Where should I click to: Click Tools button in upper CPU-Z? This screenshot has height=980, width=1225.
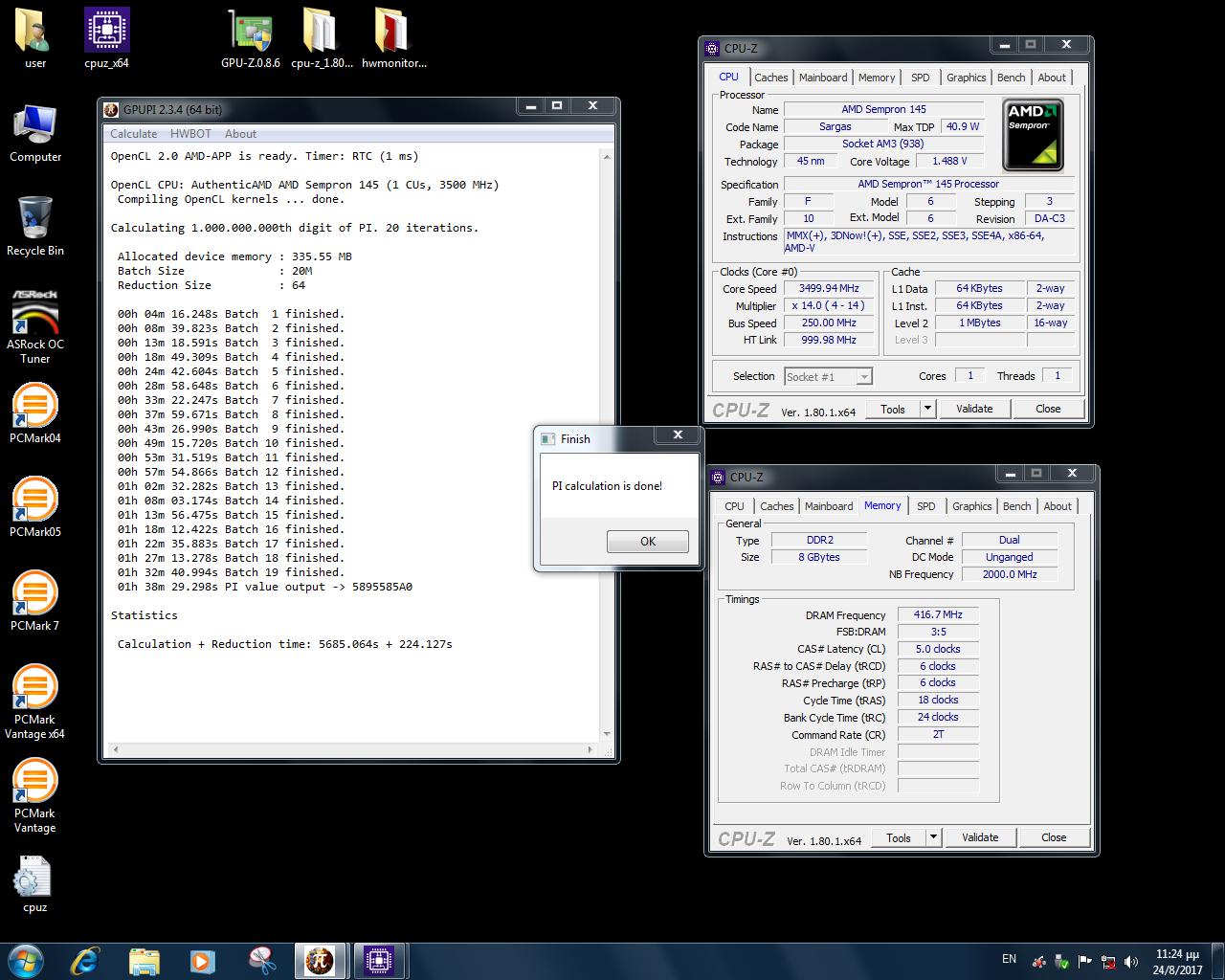pos(892,409)
